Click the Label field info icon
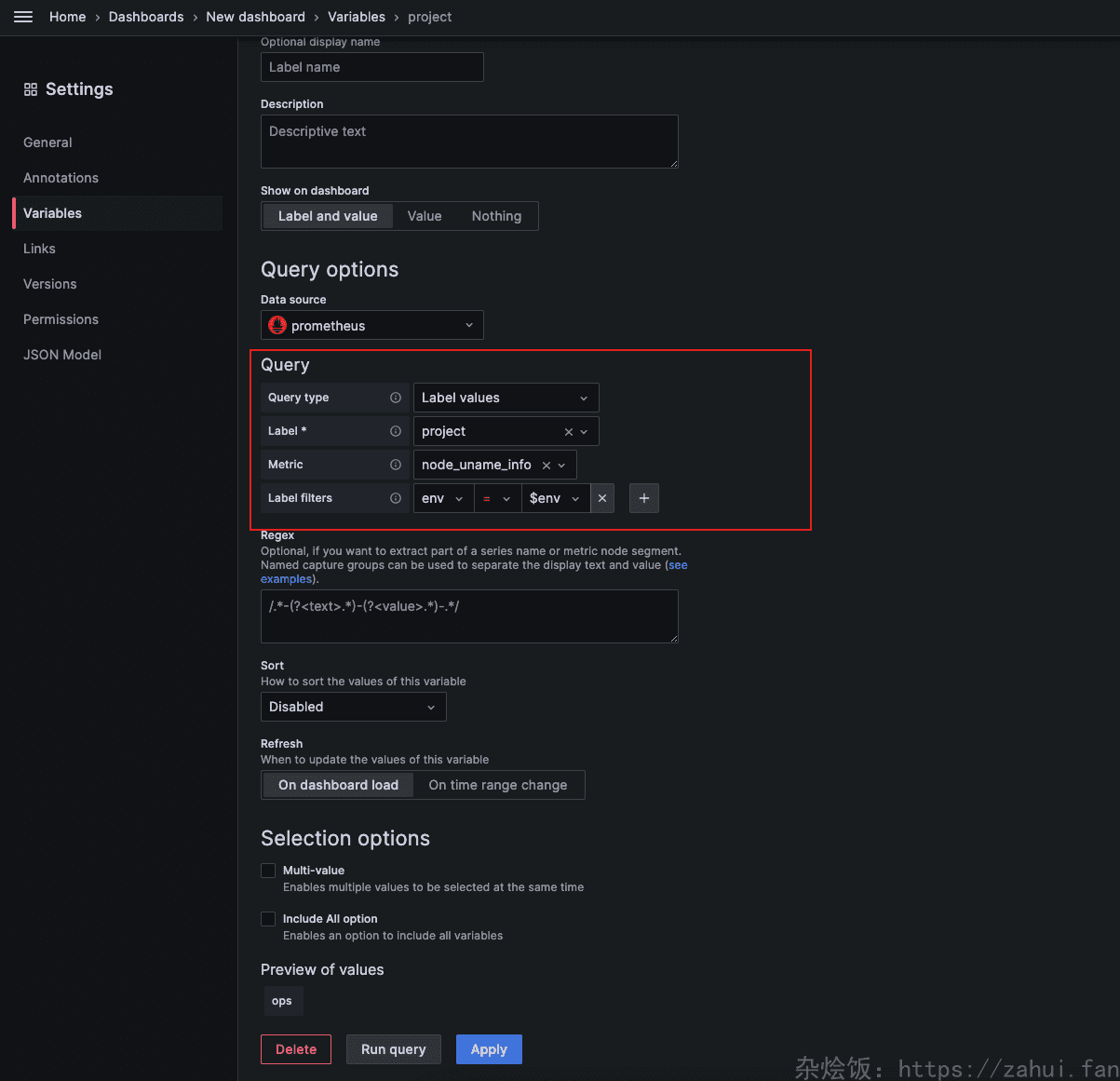Screen dimensions: 1120x1081 coord(396,431)
